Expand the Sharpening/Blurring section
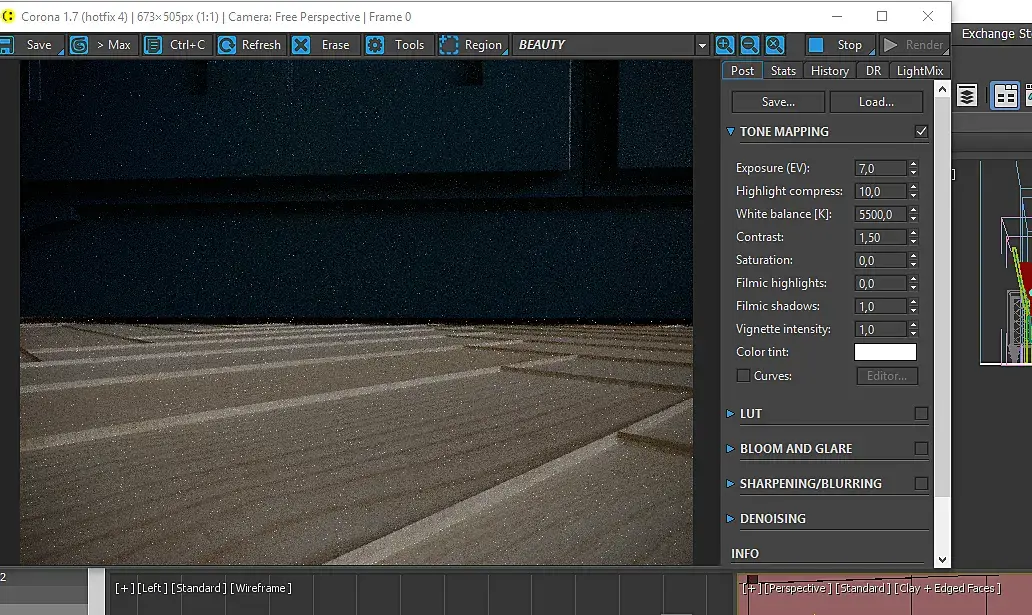This screenshot has width=1032, height=615. click(730, 483)
